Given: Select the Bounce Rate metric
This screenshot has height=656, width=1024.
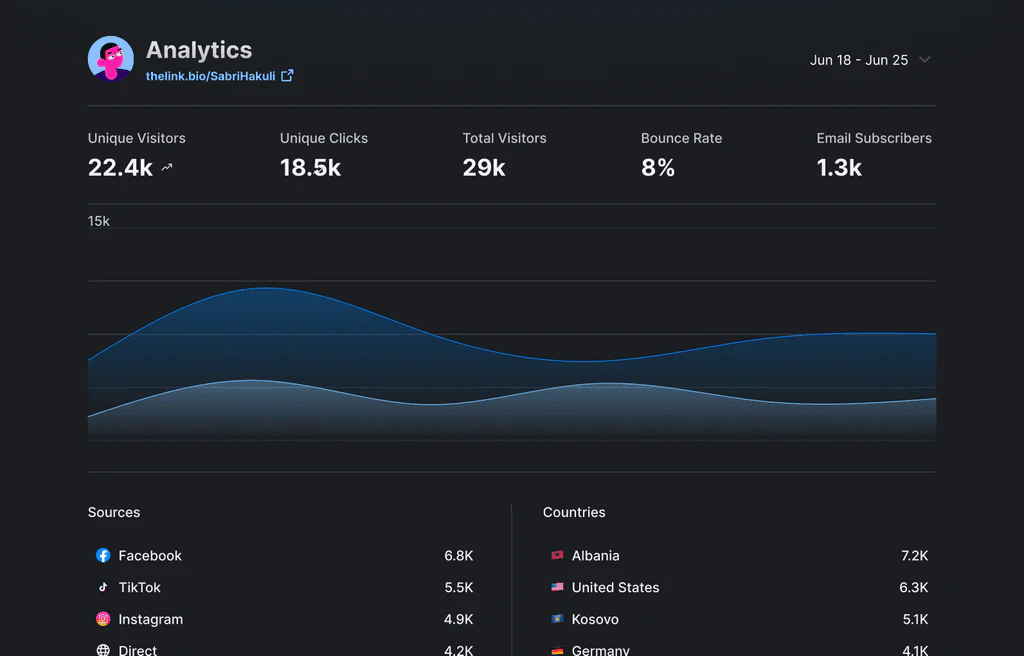Looking at the screenshot, I should (x=681, y=138).
